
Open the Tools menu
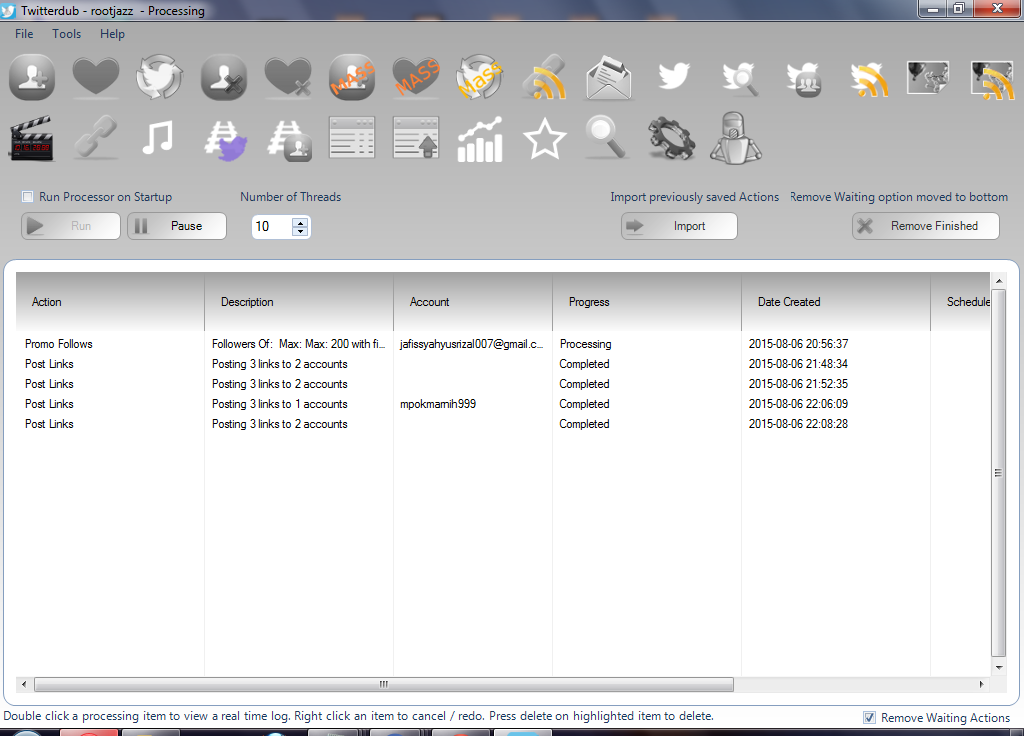click(x=67, y=34)
